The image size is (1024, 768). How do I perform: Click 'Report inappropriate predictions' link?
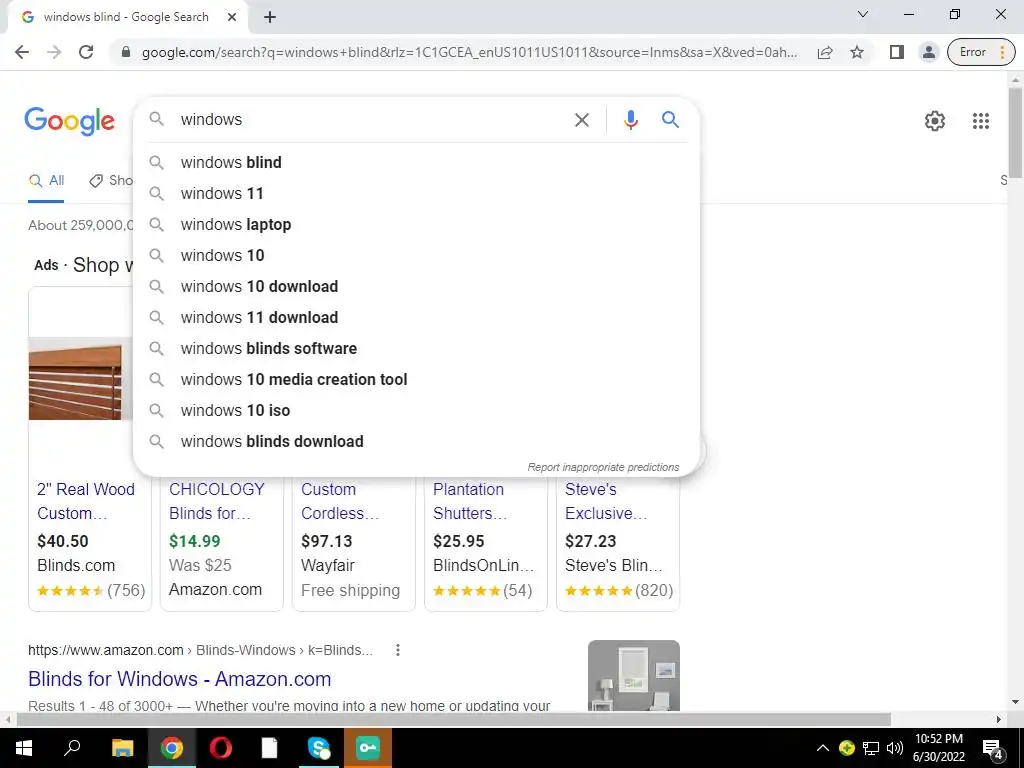point(603,467)
